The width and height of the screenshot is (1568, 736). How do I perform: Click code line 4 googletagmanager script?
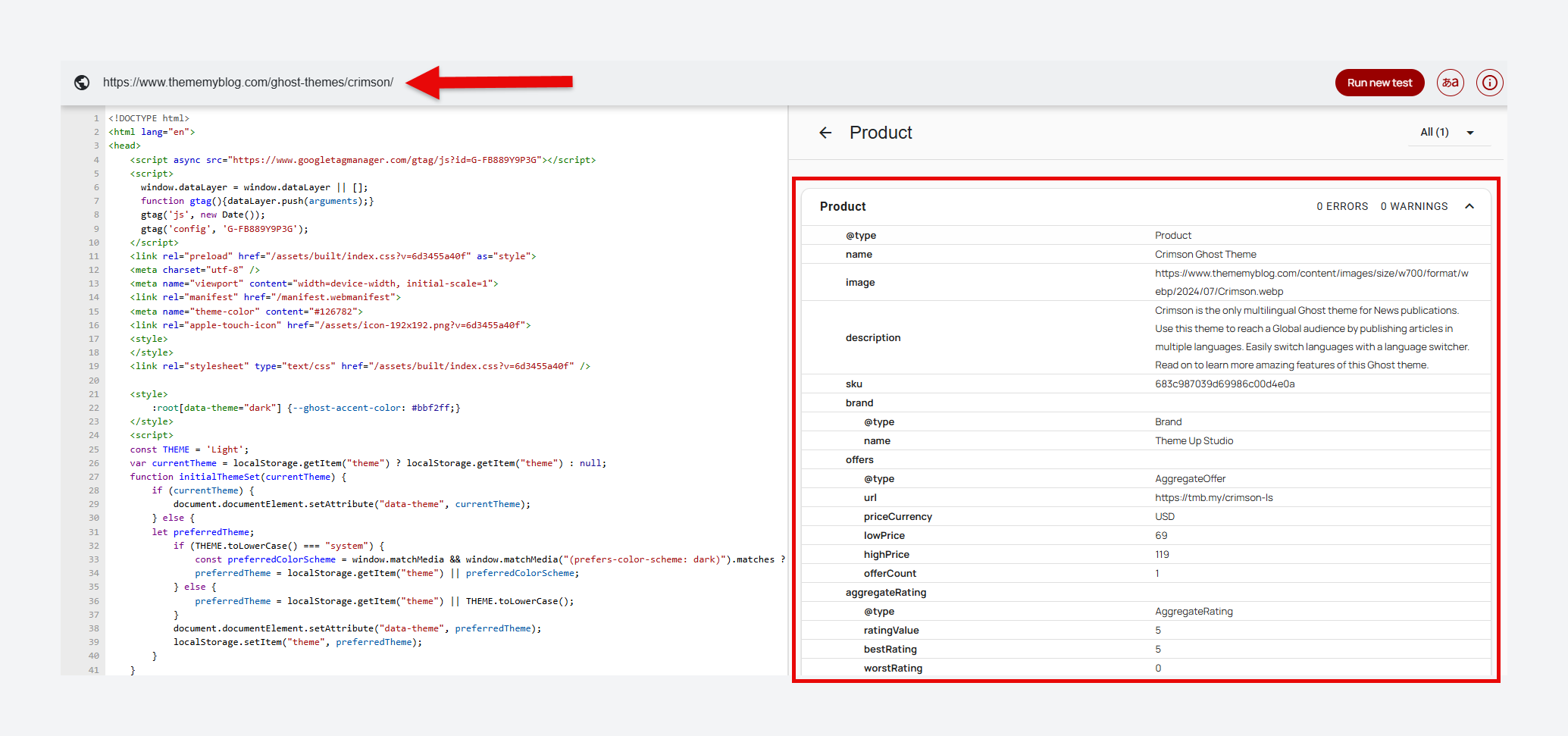[363, 160]
